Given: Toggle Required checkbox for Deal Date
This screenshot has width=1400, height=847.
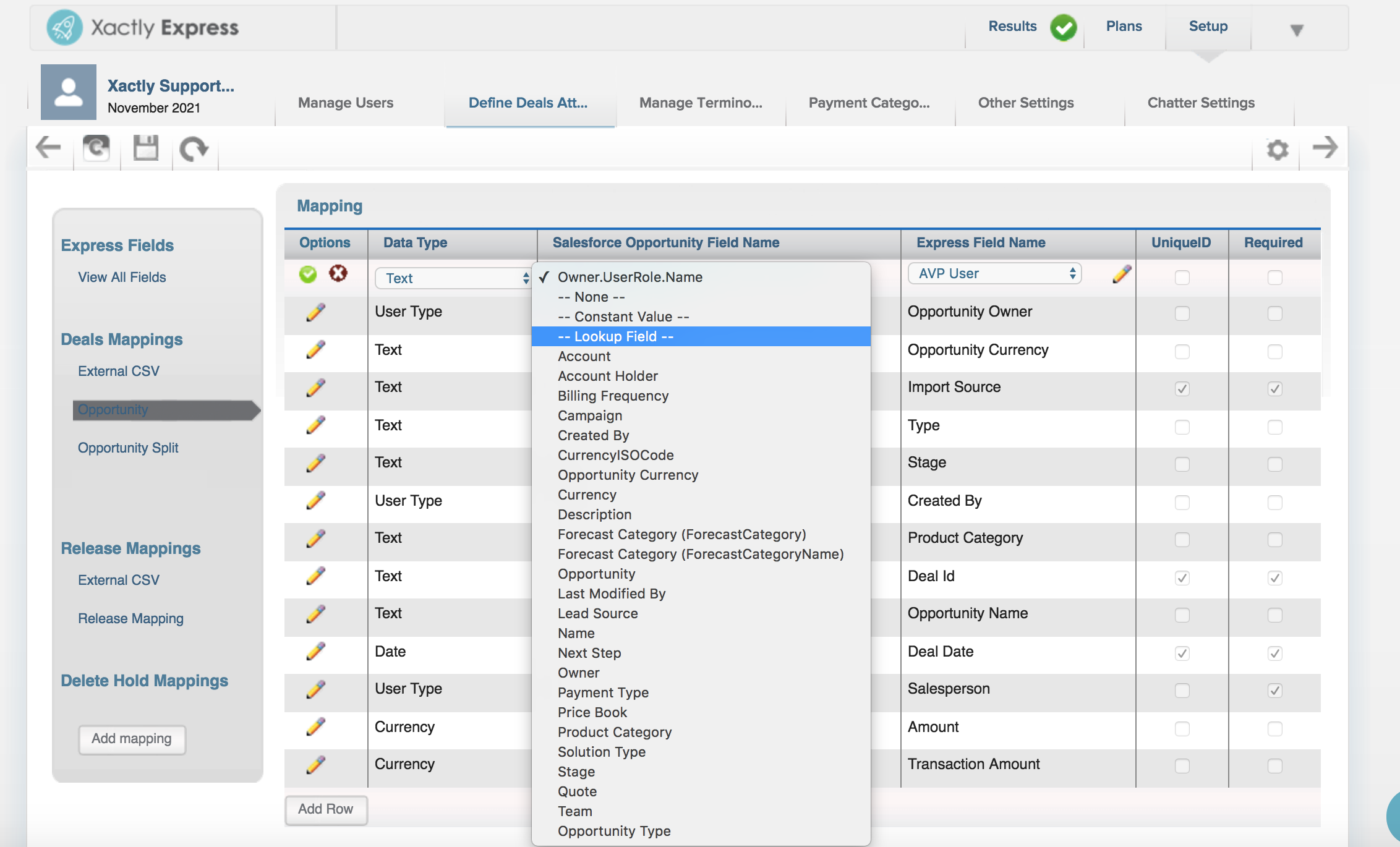Looking at the screenshot, I should (x=1274, y=653).
